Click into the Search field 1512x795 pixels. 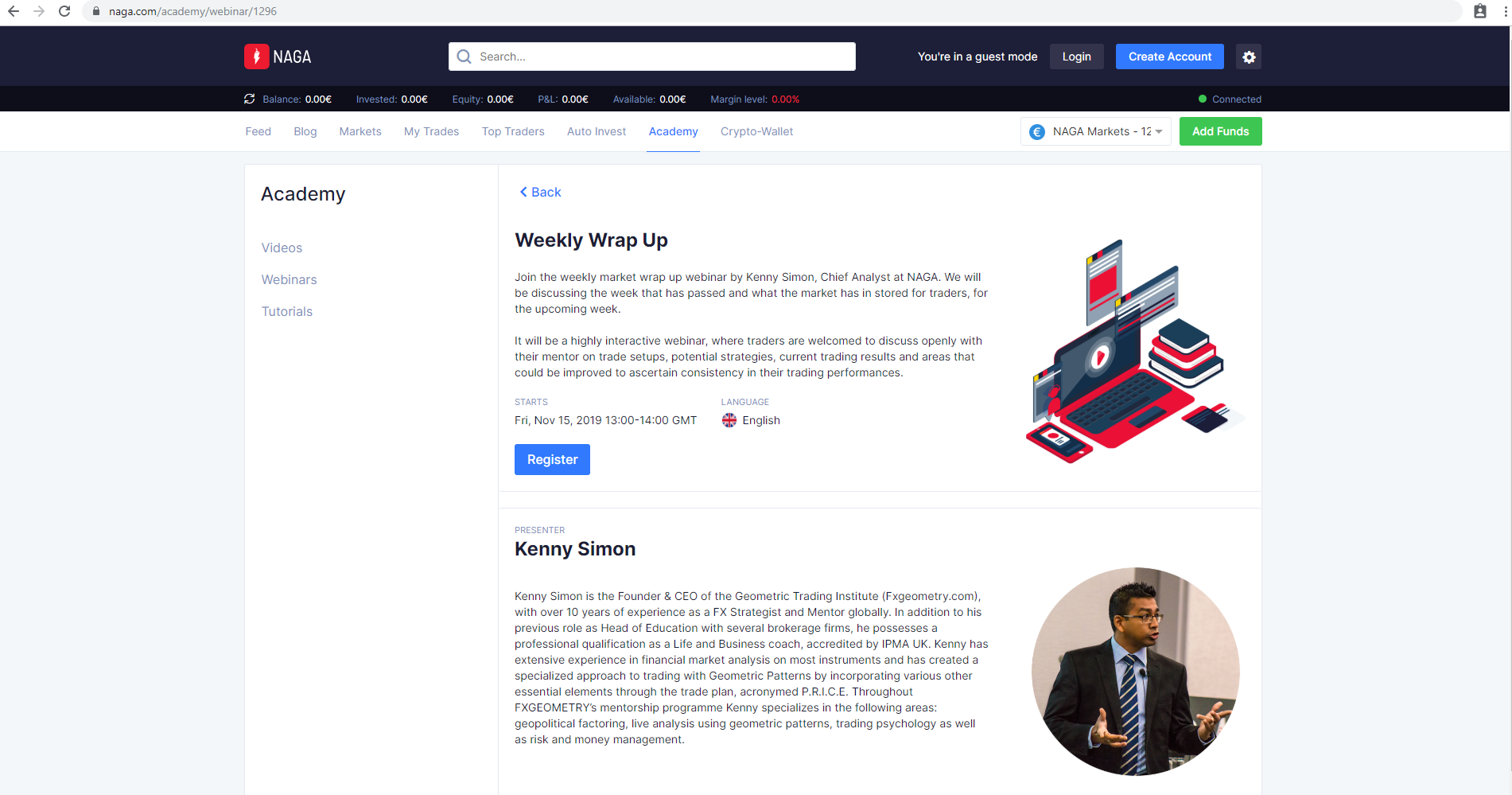point(652,57)
